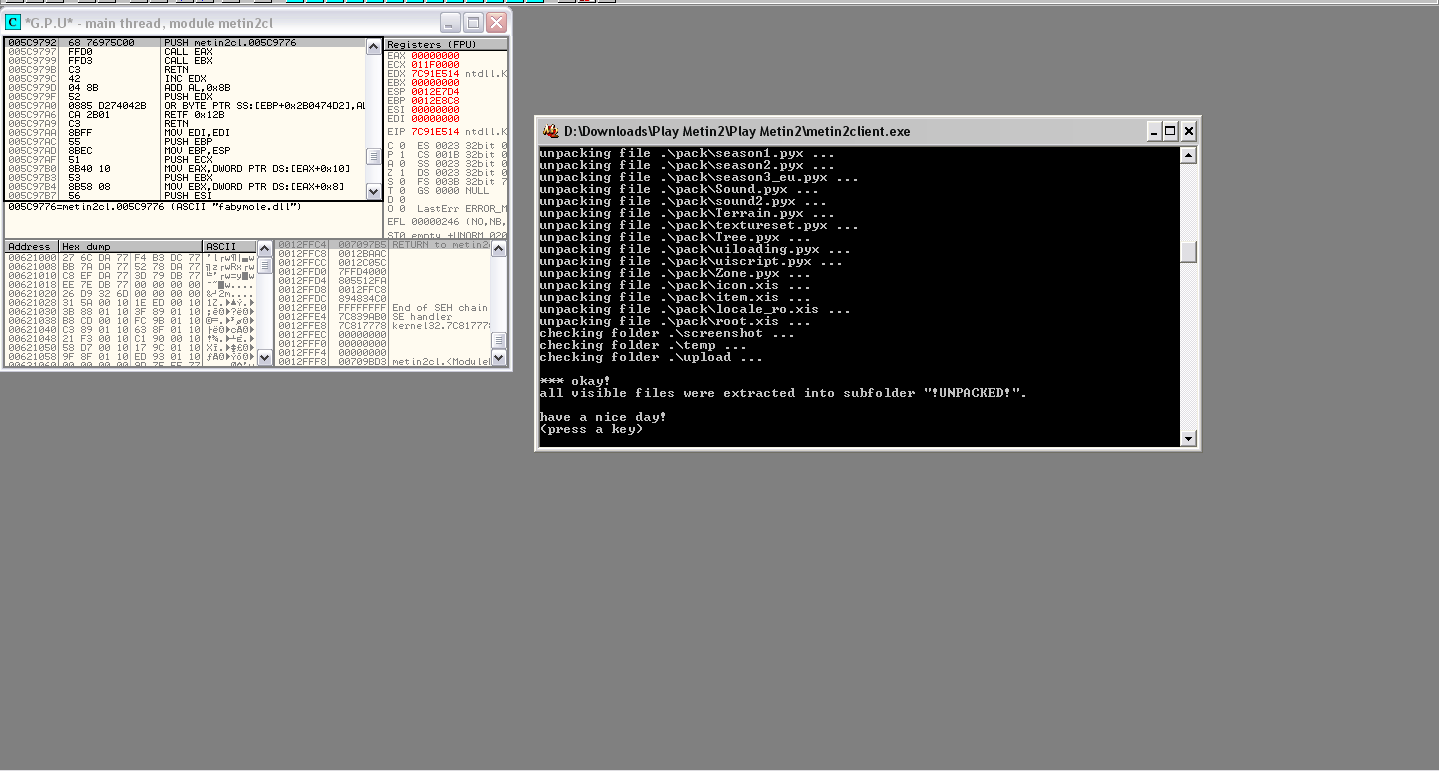
Task: Click the CPU window 'C' title icon
Action: (14, 22)
